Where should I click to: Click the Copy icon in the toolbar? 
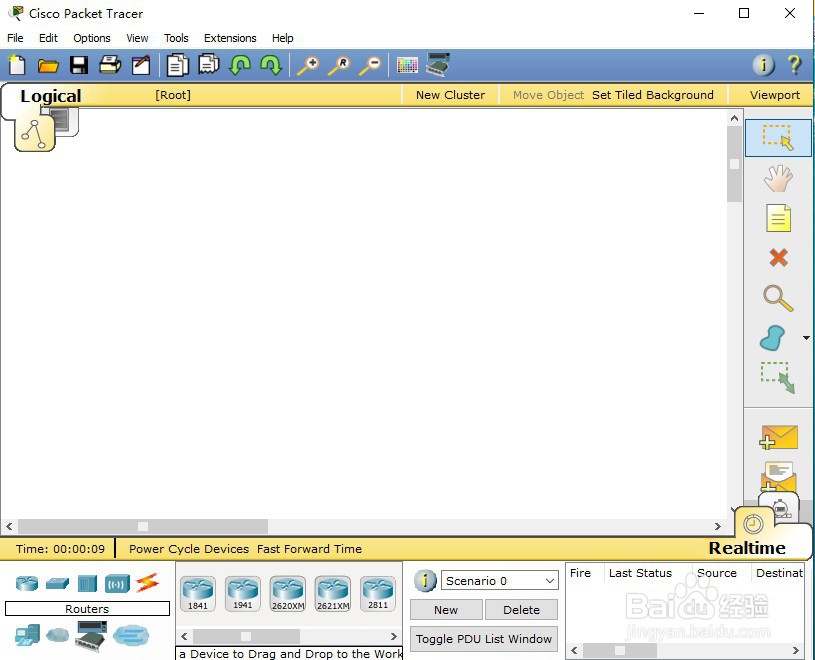[x=177, y=65]
